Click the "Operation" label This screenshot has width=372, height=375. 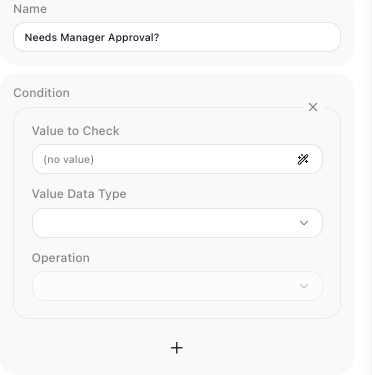[61, 258]
